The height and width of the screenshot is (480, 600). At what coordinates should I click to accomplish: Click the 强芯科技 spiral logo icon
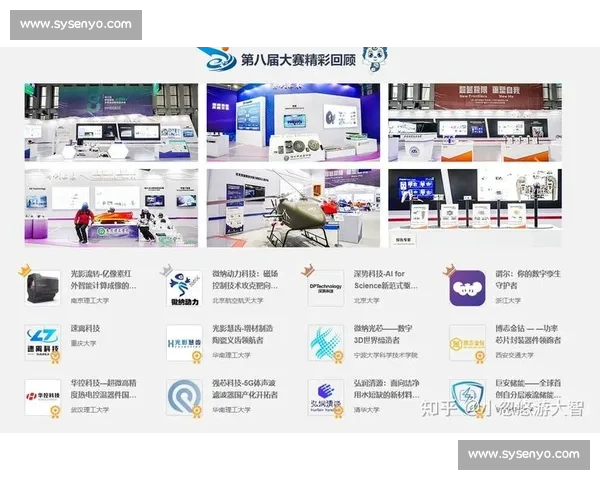coord(184,396)
